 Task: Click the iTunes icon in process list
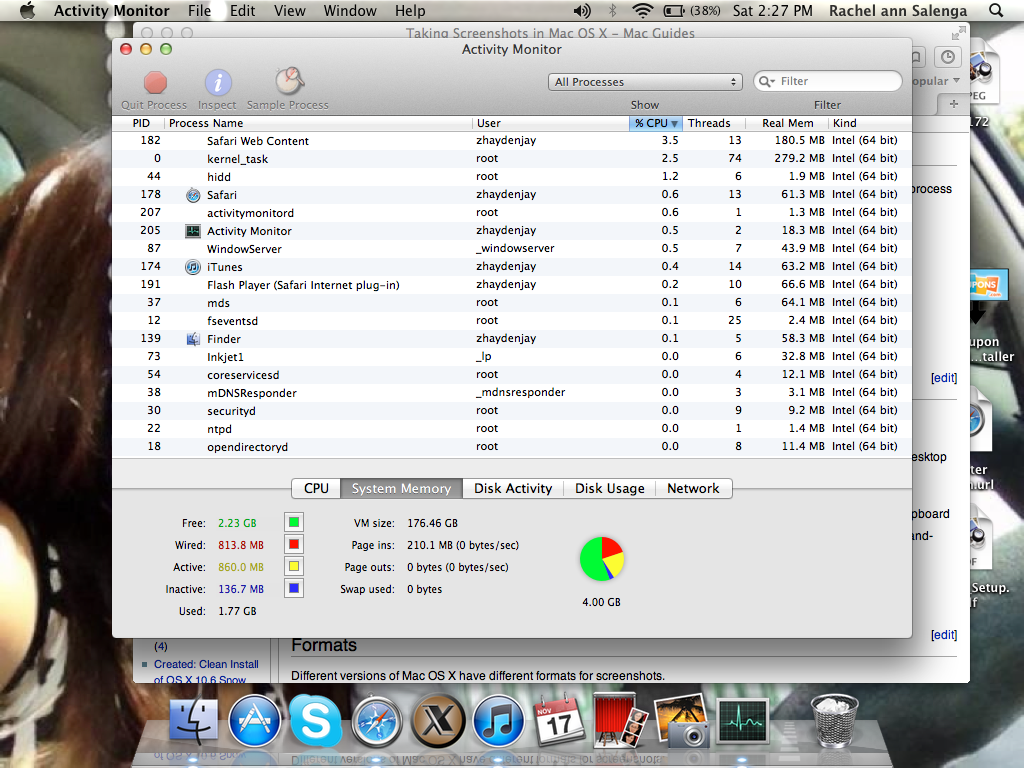(x=193, y=266)
